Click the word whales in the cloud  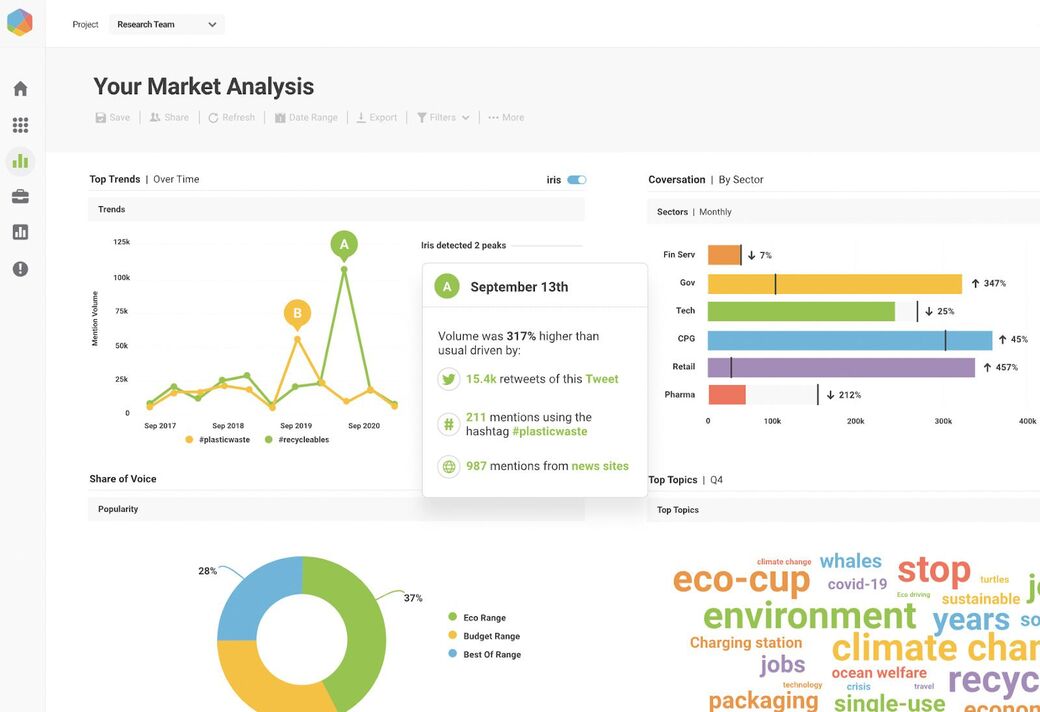[850, 561]
